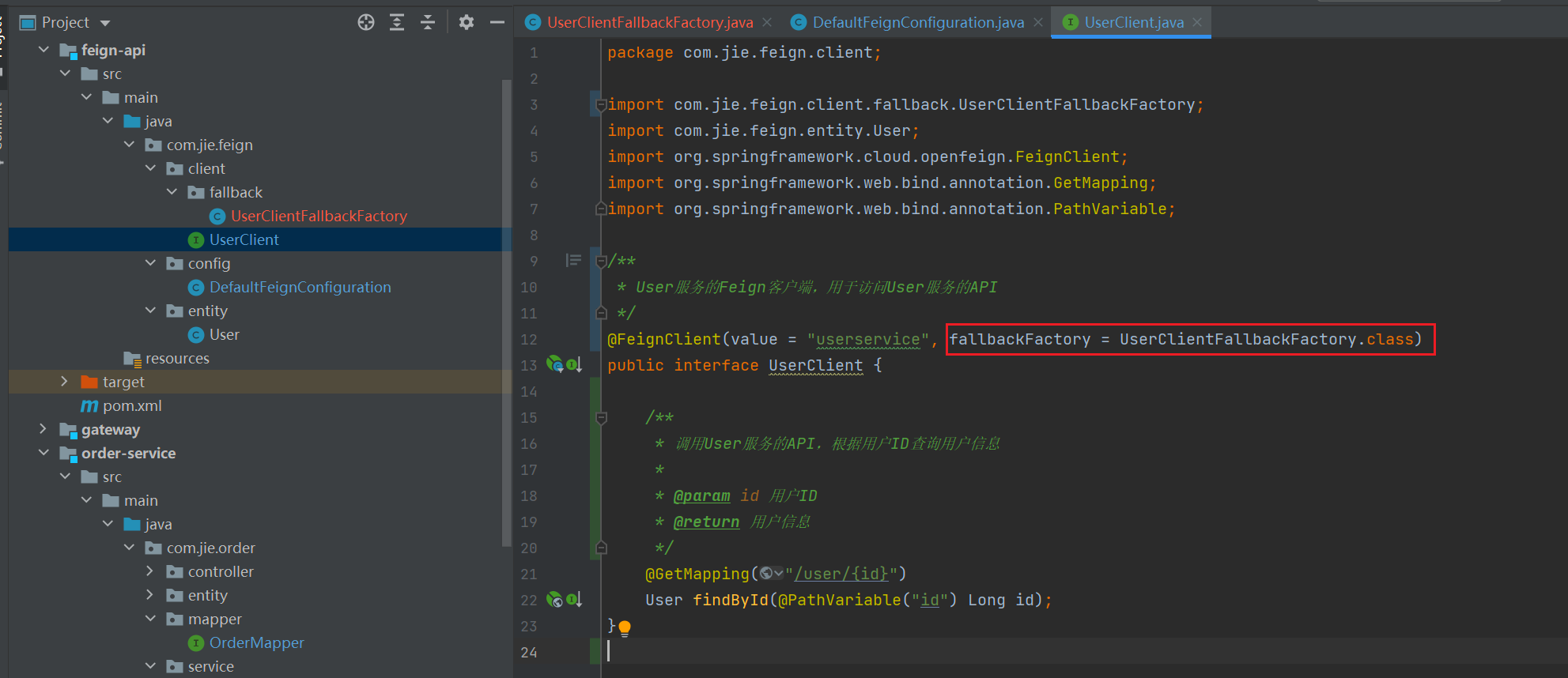
Task: Close the UserClientFallbackFactory.java tab
Action: 767,22
